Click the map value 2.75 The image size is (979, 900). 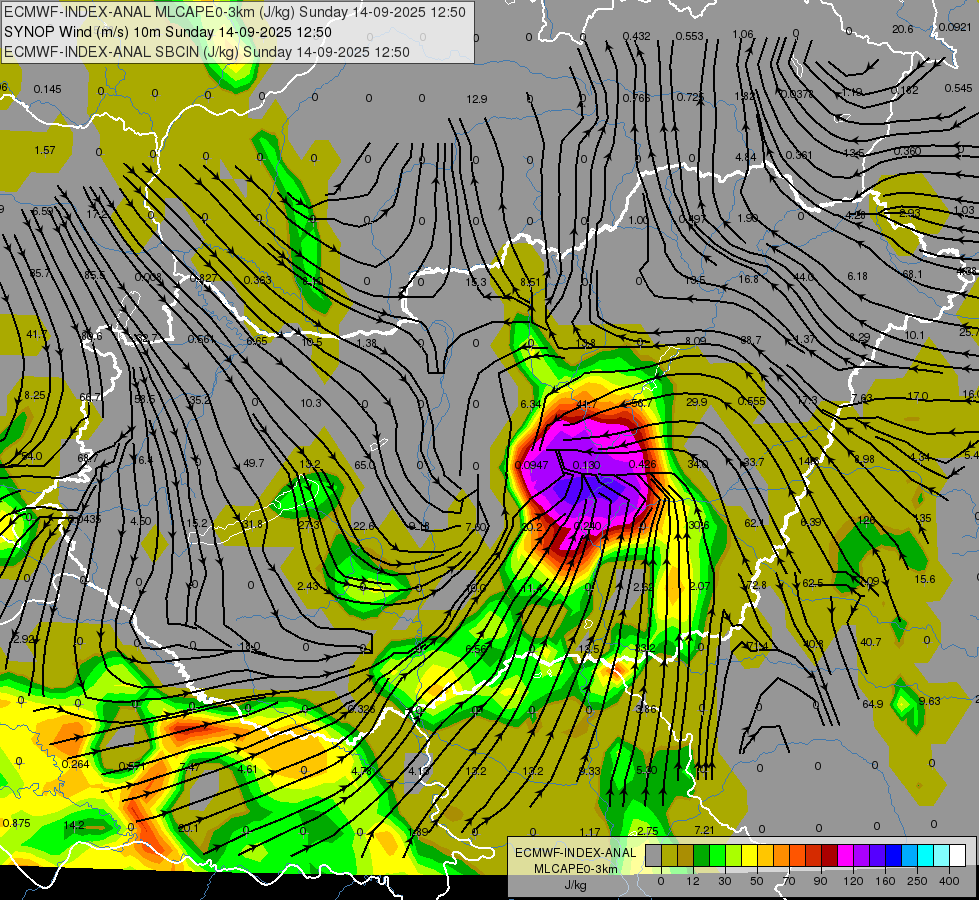tap(648, 831)
